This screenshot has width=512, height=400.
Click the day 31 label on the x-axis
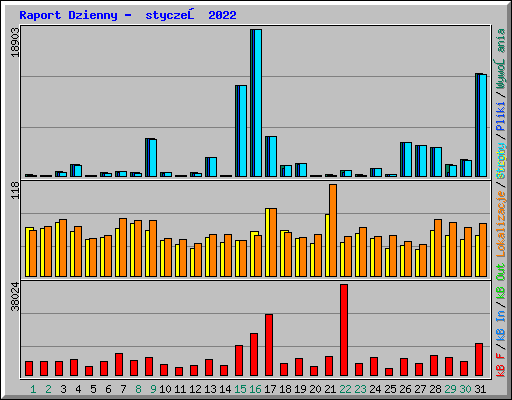point(480,389)
